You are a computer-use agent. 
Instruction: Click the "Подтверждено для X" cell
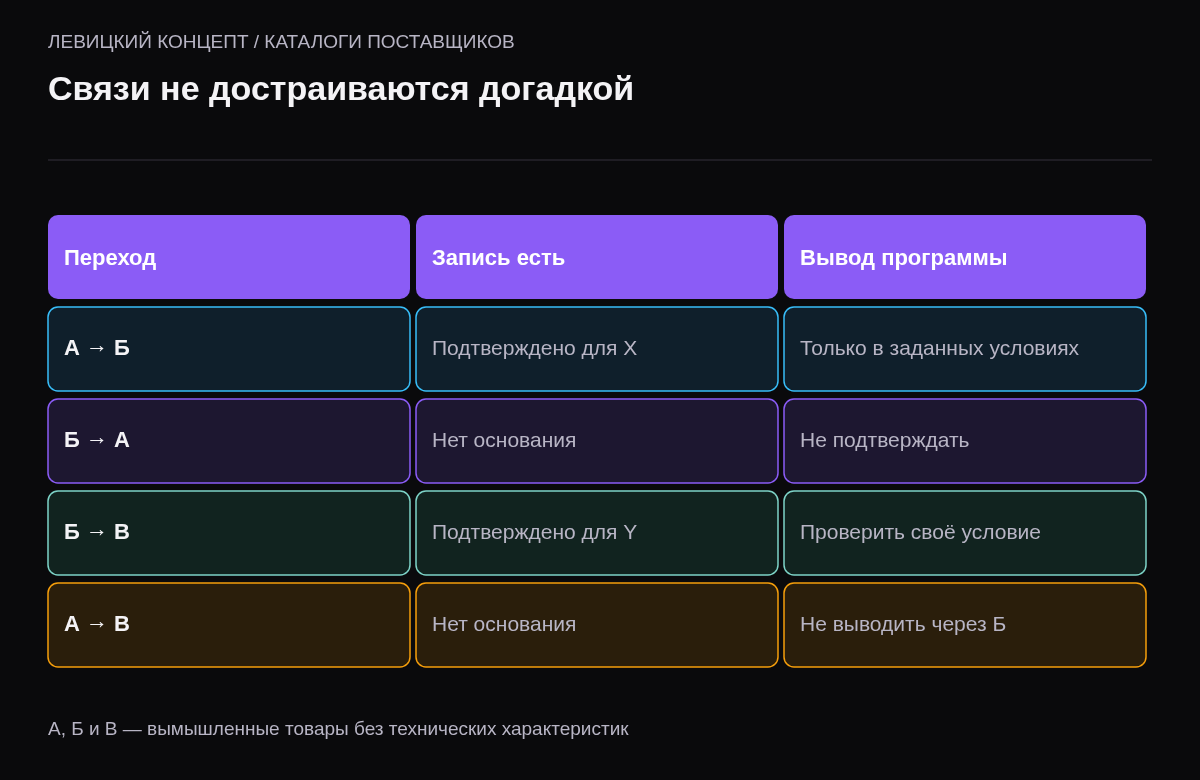tap(597, 349)
